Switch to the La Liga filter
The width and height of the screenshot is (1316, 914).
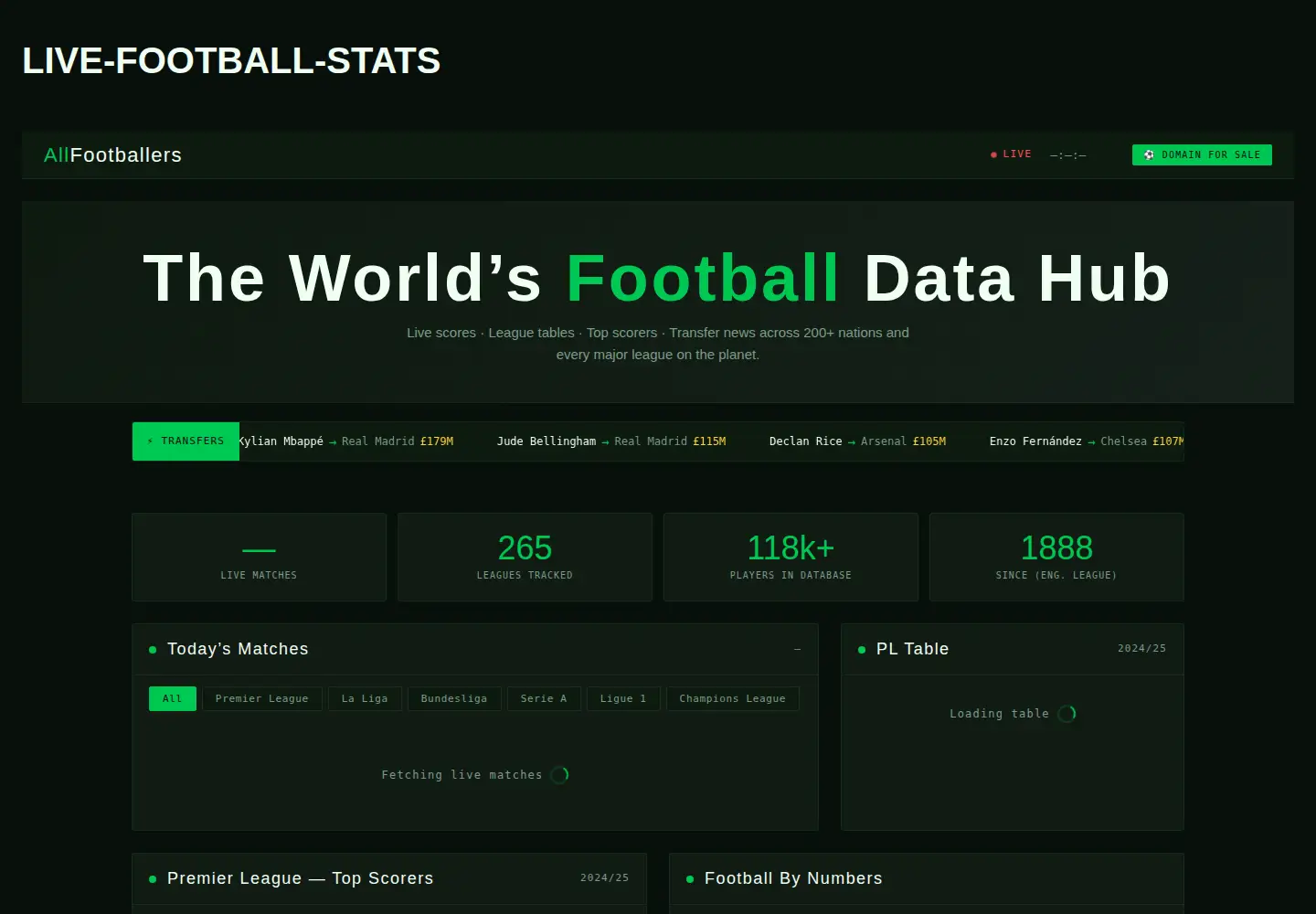[x=365, y=699]
